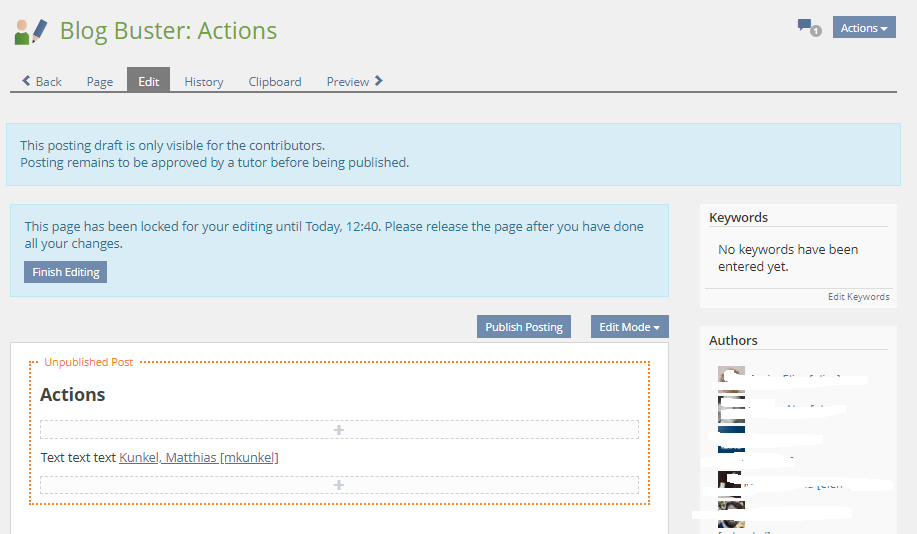
Task: Go to the Clipboard tab
Action: (x=275, y=82)
